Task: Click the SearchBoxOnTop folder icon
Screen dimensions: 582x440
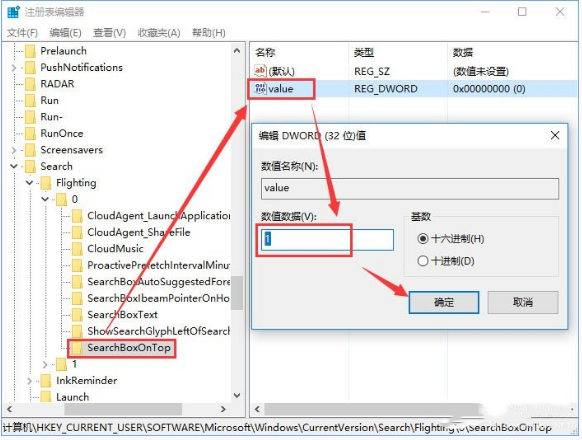Action: point(77,348)
